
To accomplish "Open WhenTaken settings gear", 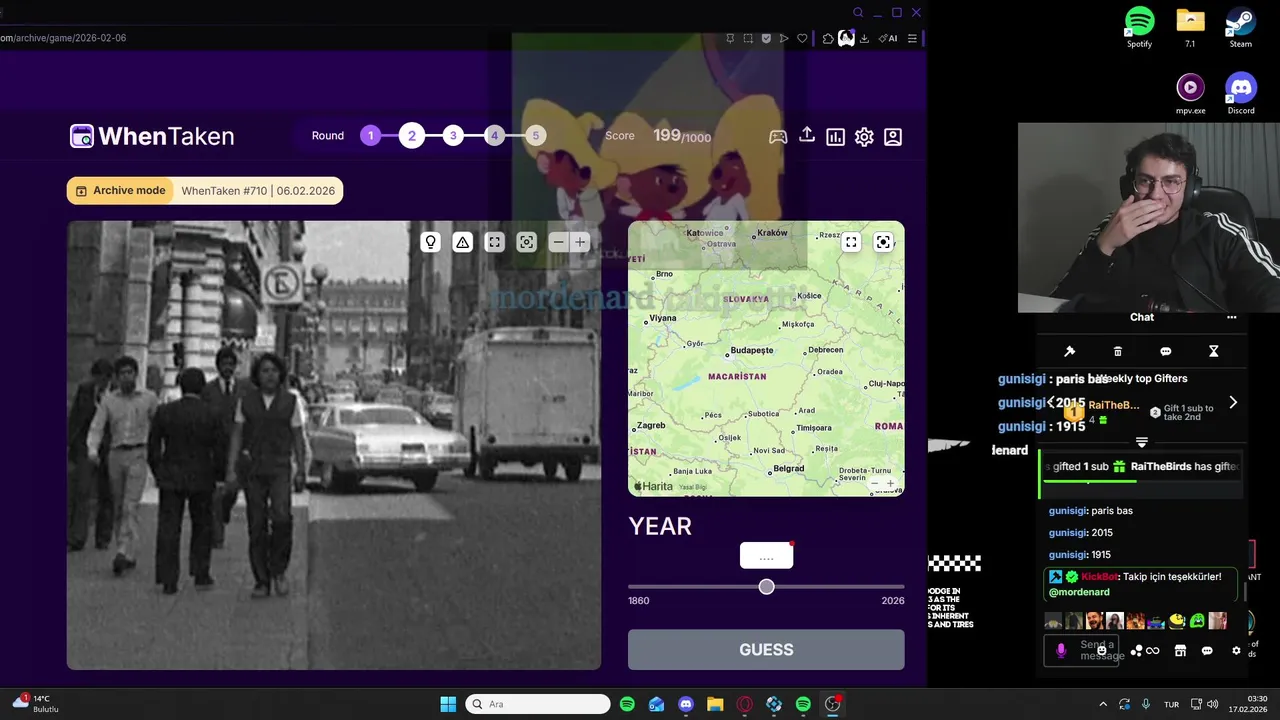I will point(864,137).
